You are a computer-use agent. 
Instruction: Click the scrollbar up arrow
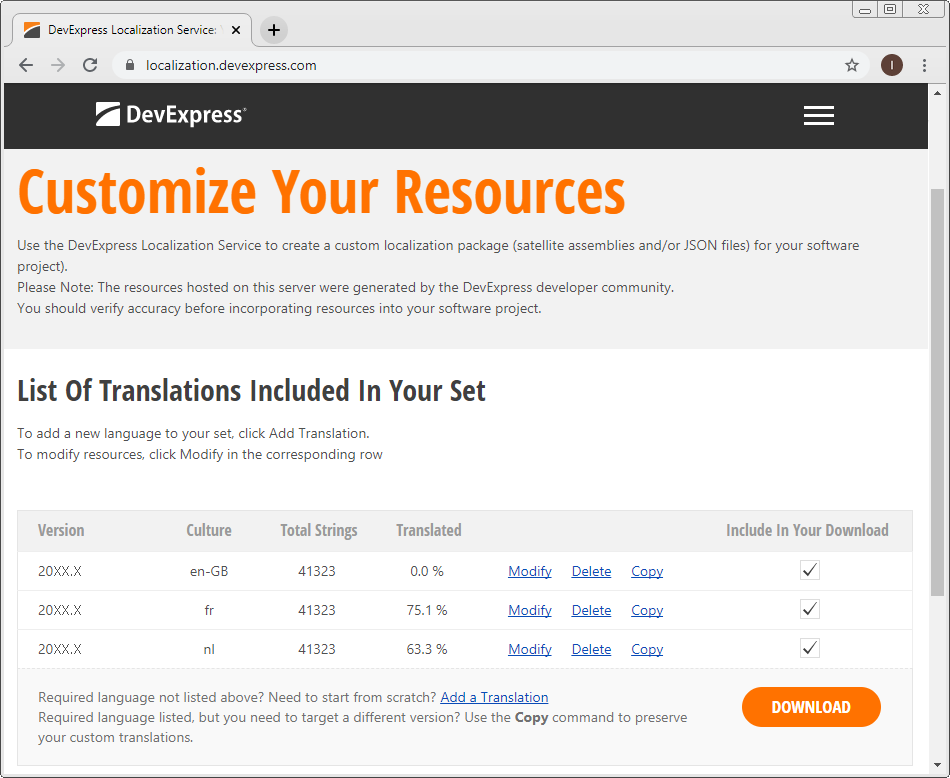point(937,93)
